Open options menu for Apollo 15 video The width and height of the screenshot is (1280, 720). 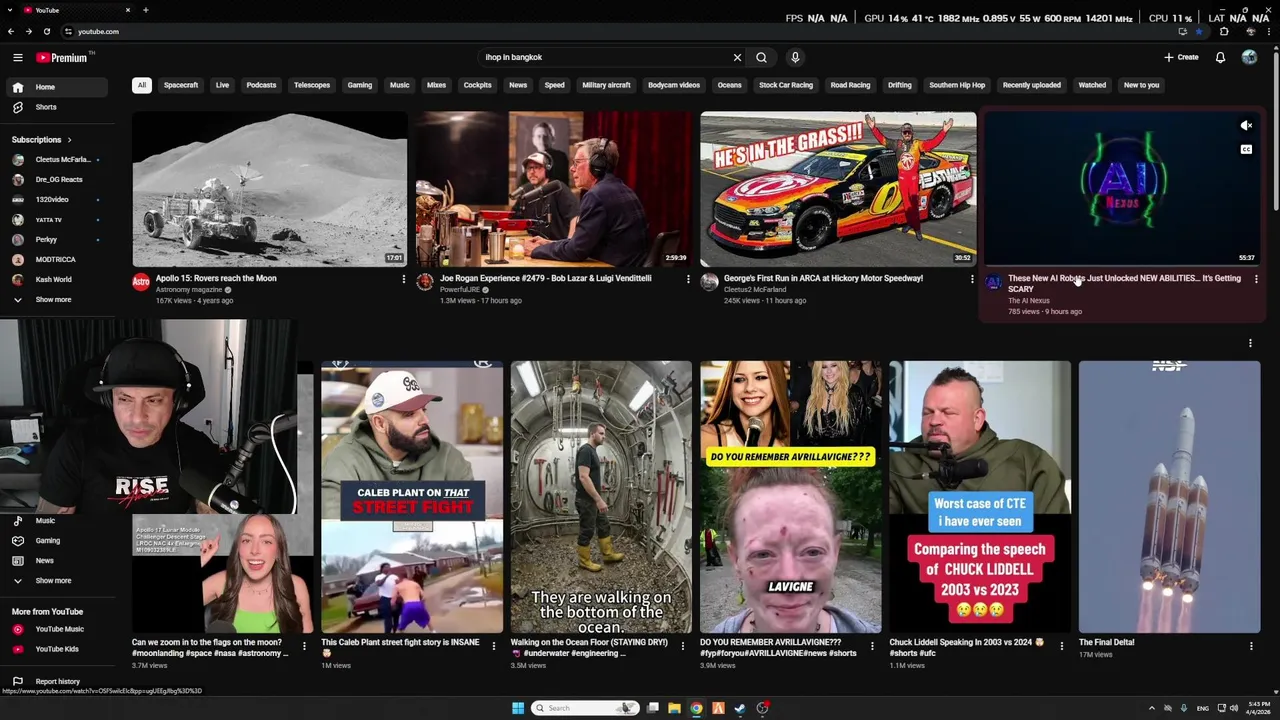coord(404,280)
